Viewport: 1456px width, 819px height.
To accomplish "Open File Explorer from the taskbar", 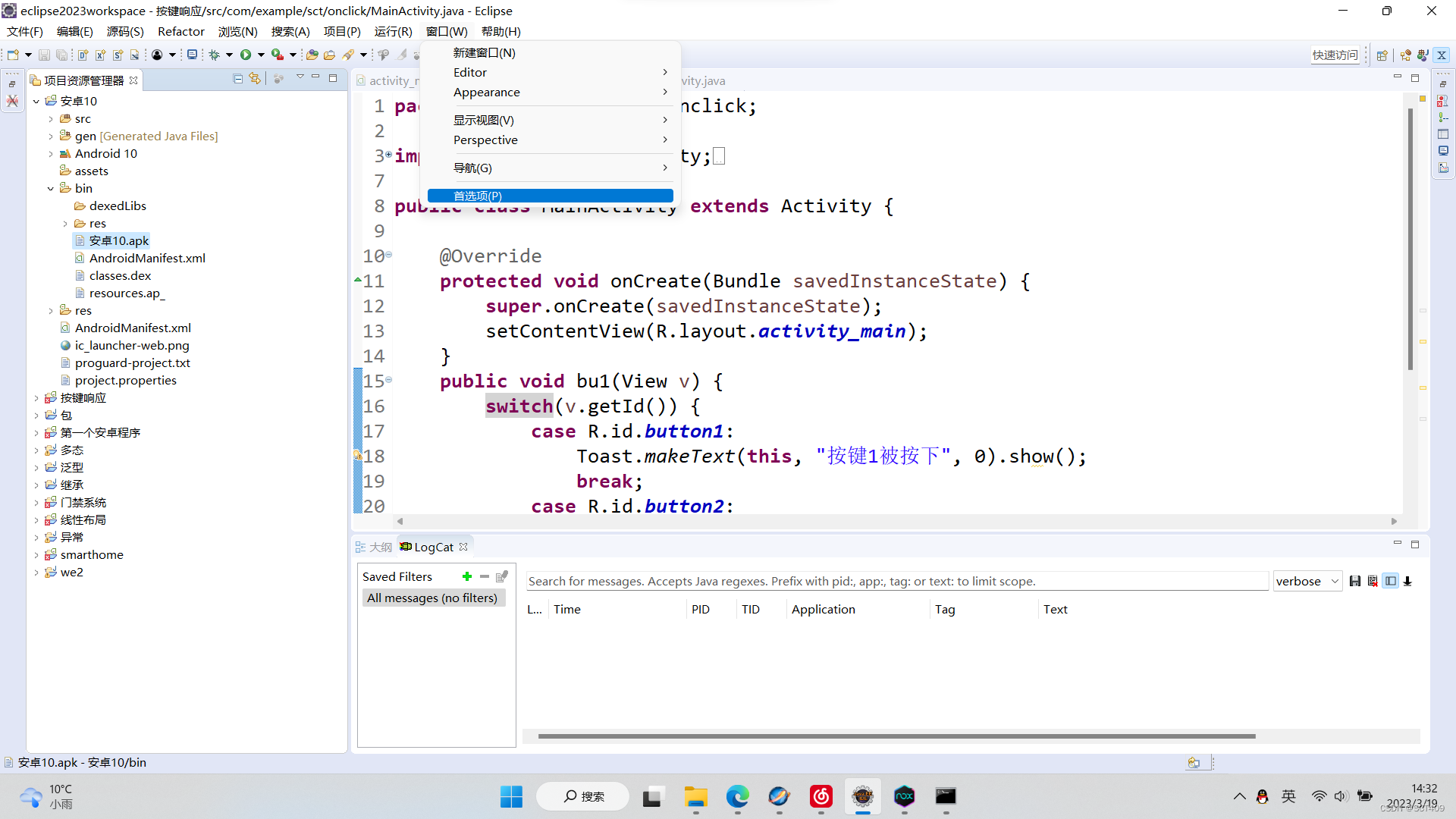I will pyautogui.click(x=695, y=796).
